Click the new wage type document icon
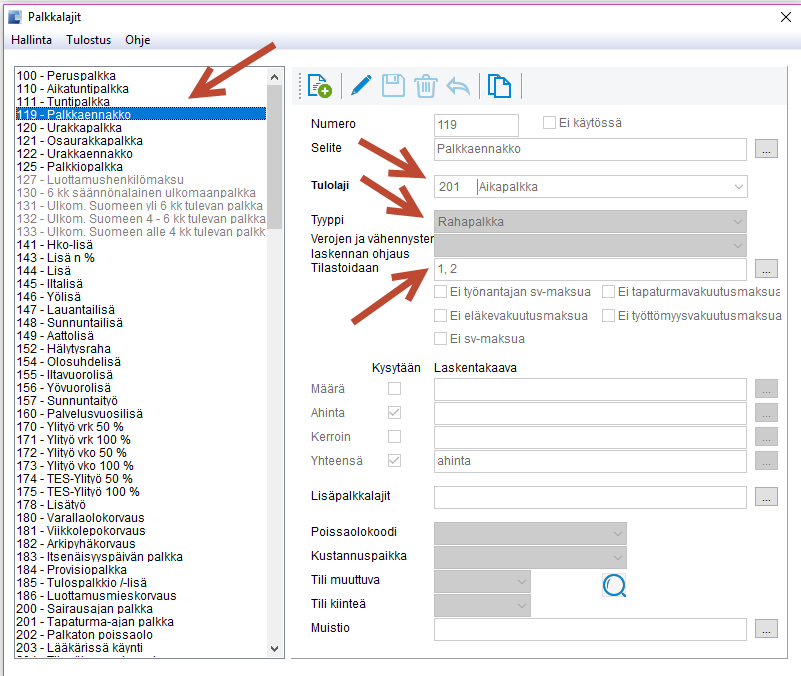This screenshot has width=801, height=676. (319, 86)
